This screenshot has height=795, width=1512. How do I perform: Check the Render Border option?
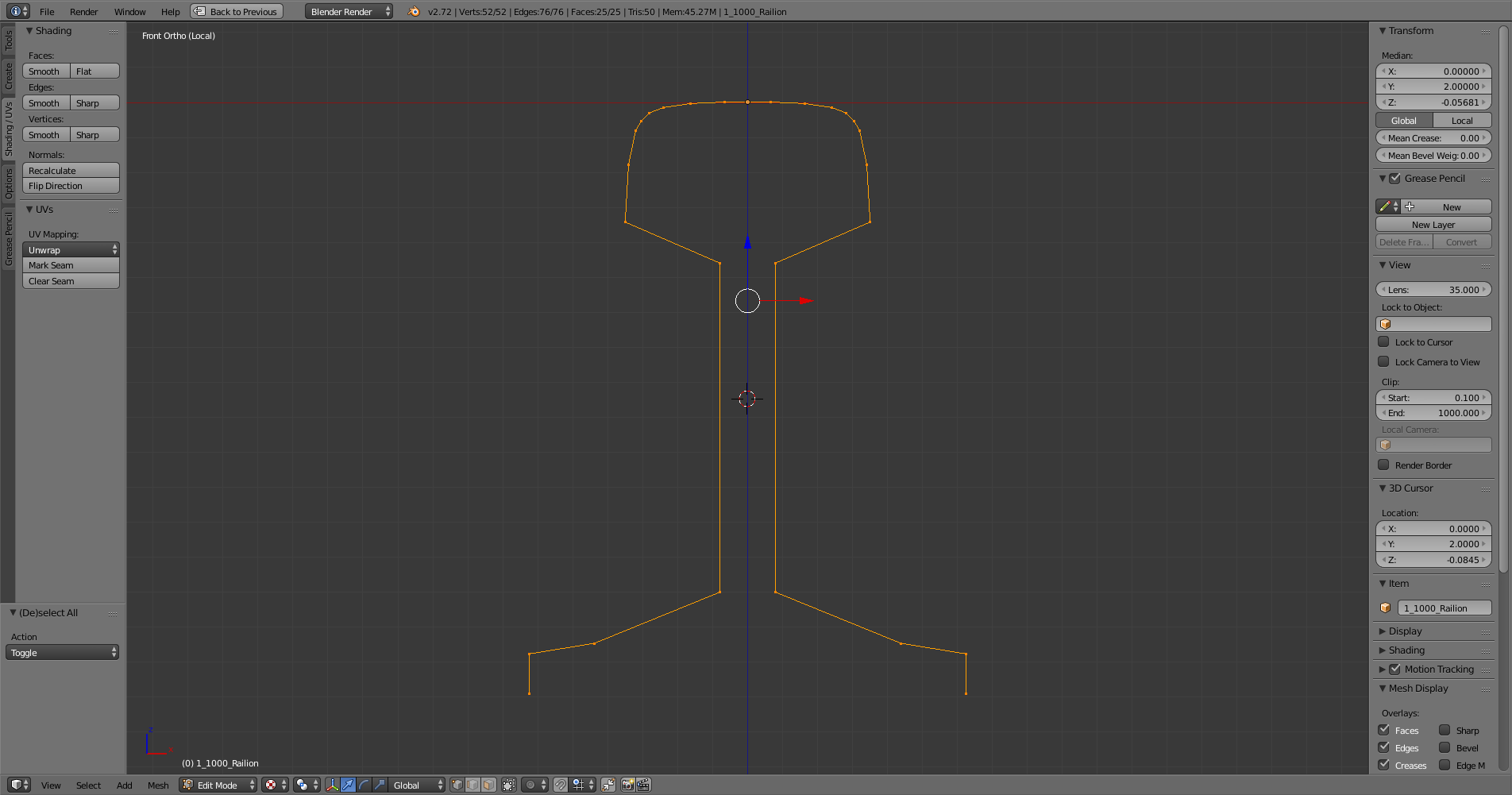click(1383, 465)
